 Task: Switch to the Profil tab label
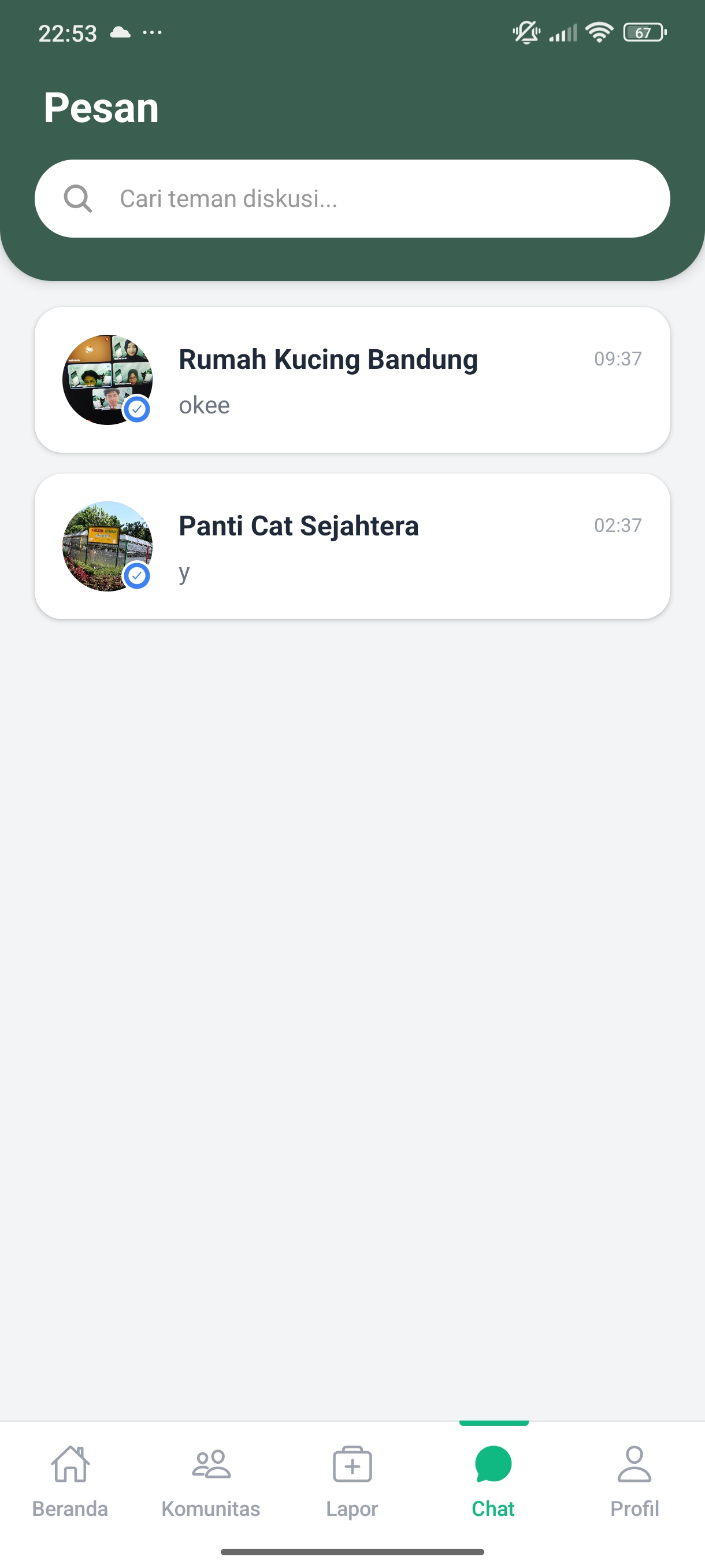634,1508
